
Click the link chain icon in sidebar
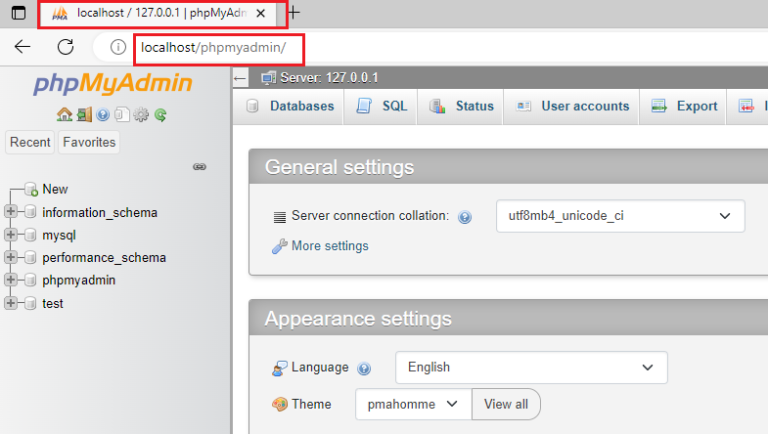(199, 167)
